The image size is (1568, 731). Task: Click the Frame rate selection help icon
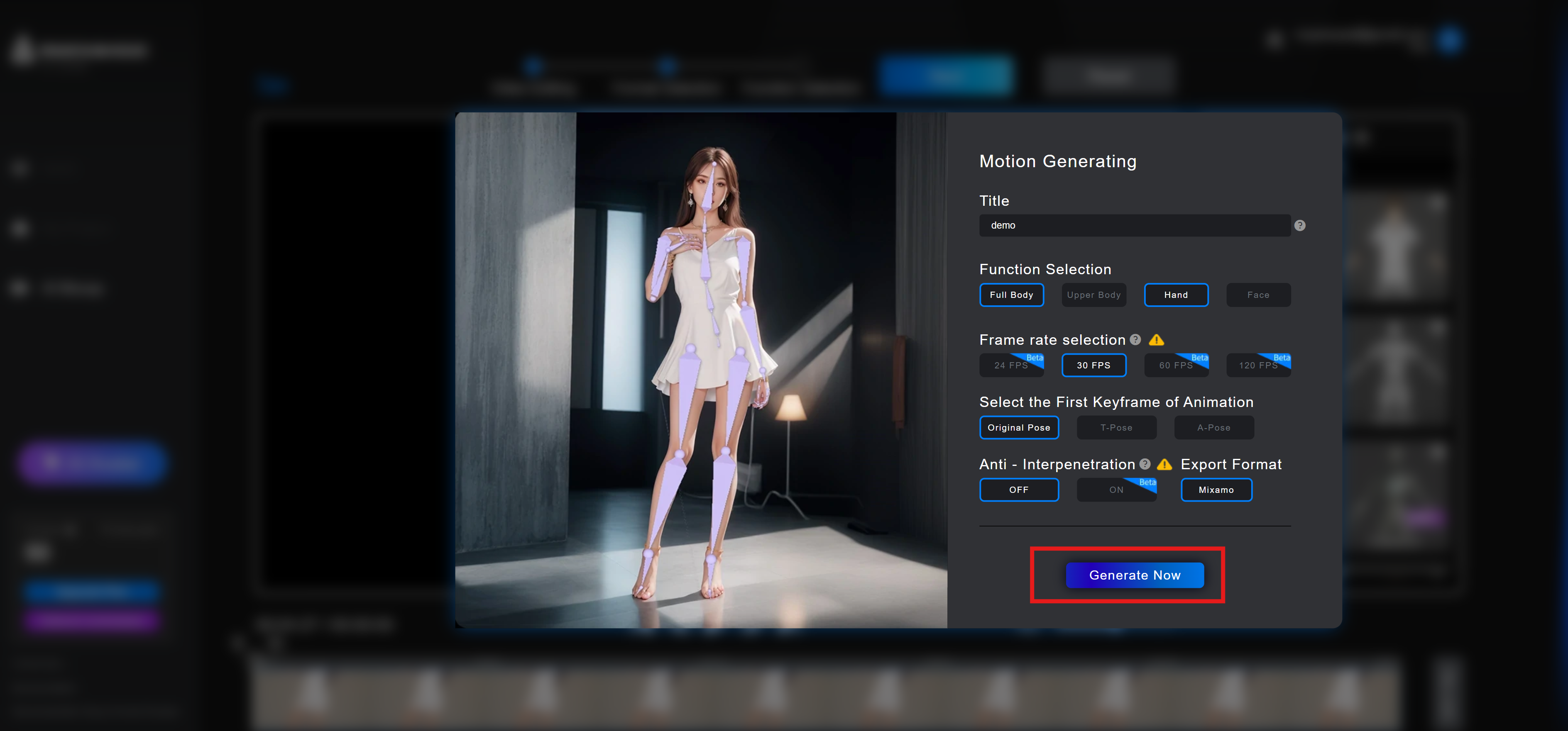point(1135,339)
